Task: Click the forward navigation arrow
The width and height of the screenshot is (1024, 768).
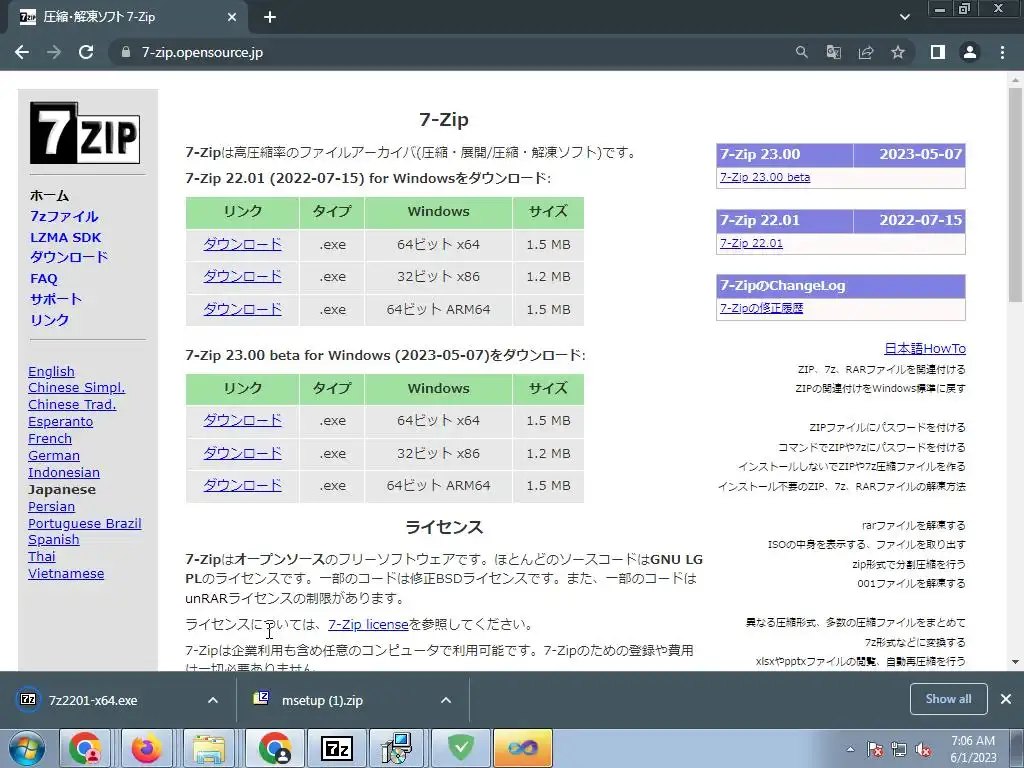Action: pyautogui.click(x=54, y=52)
